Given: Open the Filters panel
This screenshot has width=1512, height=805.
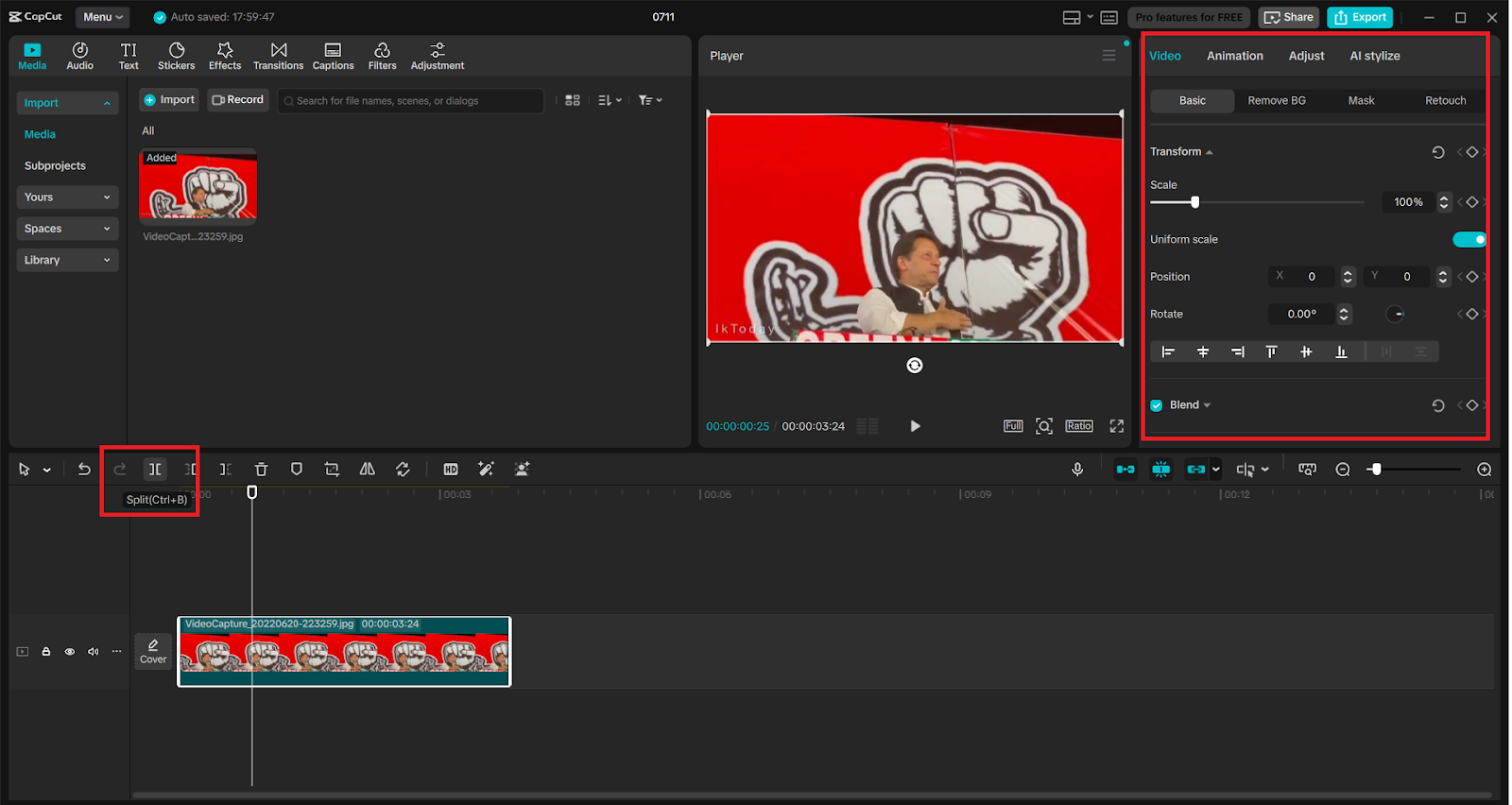Looking at the screenshot, I should click(x=382, y=56).
